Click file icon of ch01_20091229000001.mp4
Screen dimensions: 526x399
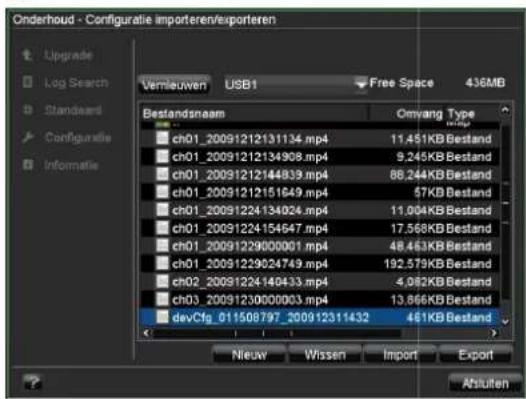162,245
